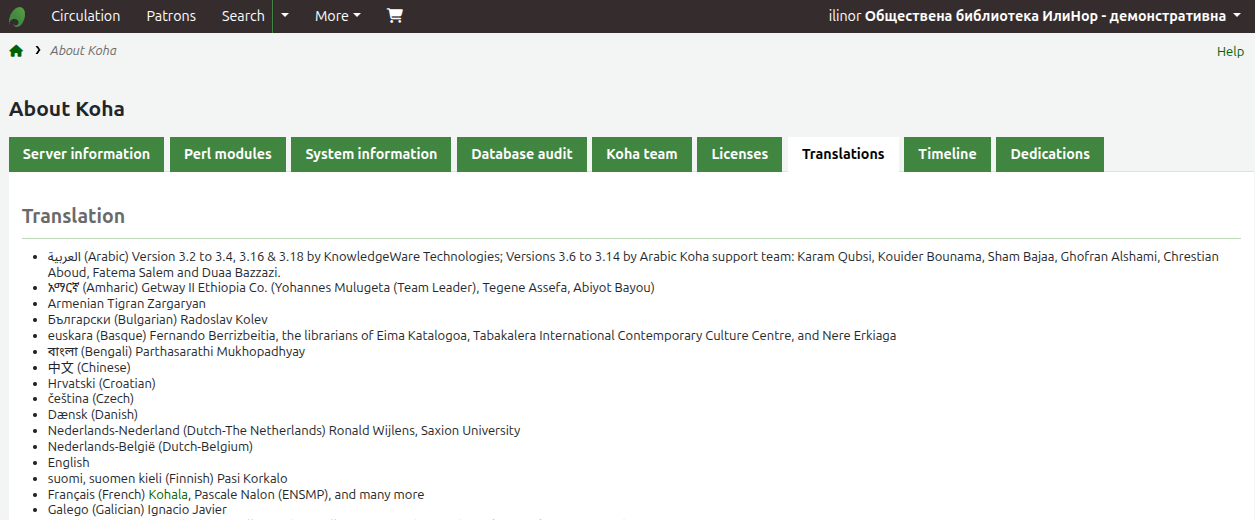Click the 中文 (Chinese) entry
The image size is (1255, 520).
pos(89,367)
